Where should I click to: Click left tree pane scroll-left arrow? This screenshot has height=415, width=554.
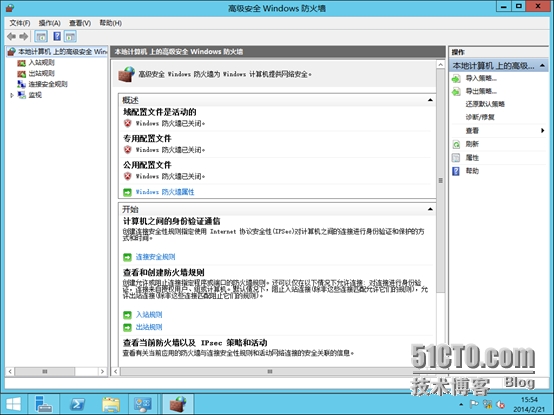[10, 372]
